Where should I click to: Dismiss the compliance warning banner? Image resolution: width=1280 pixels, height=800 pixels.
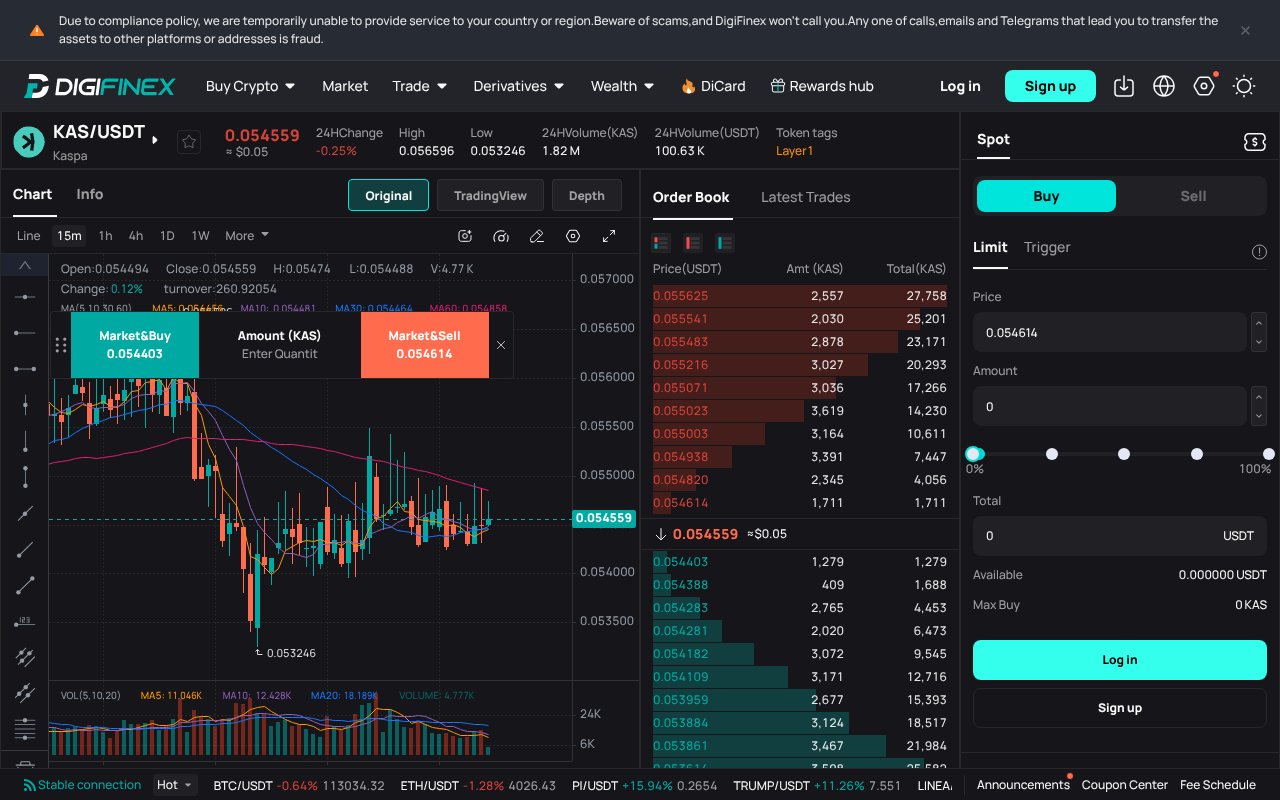coord(1245,31)
